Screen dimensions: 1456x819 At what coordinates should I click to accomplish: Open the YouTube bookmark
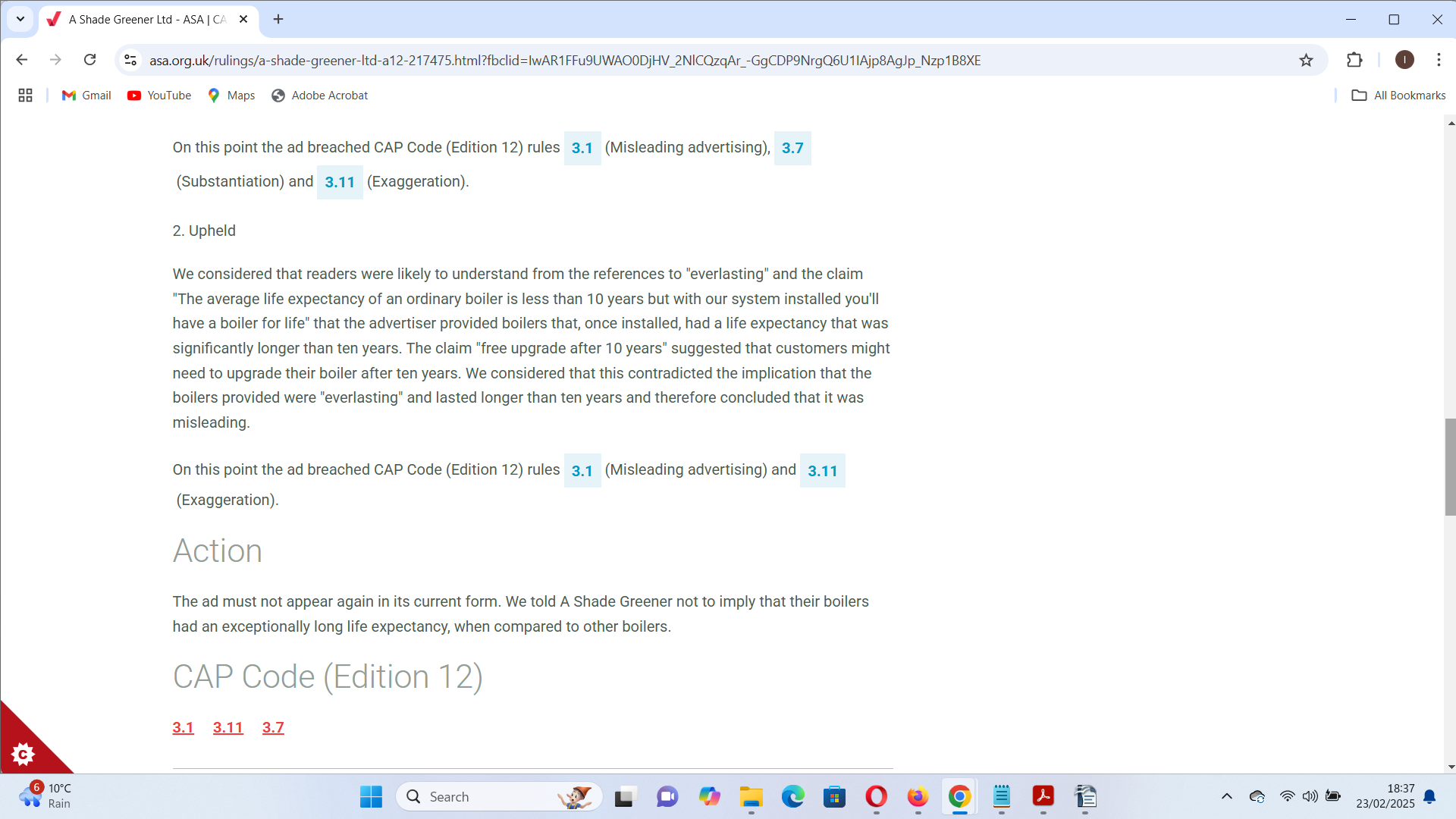pyautogui.click(x=159, y=95)
